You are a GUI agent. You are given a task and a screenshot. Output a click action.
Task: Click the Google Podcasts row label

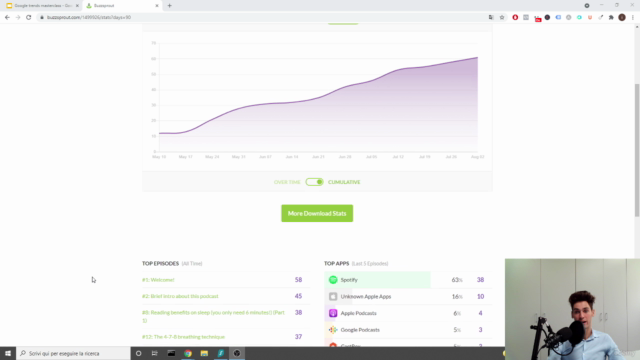click(360, 330)
